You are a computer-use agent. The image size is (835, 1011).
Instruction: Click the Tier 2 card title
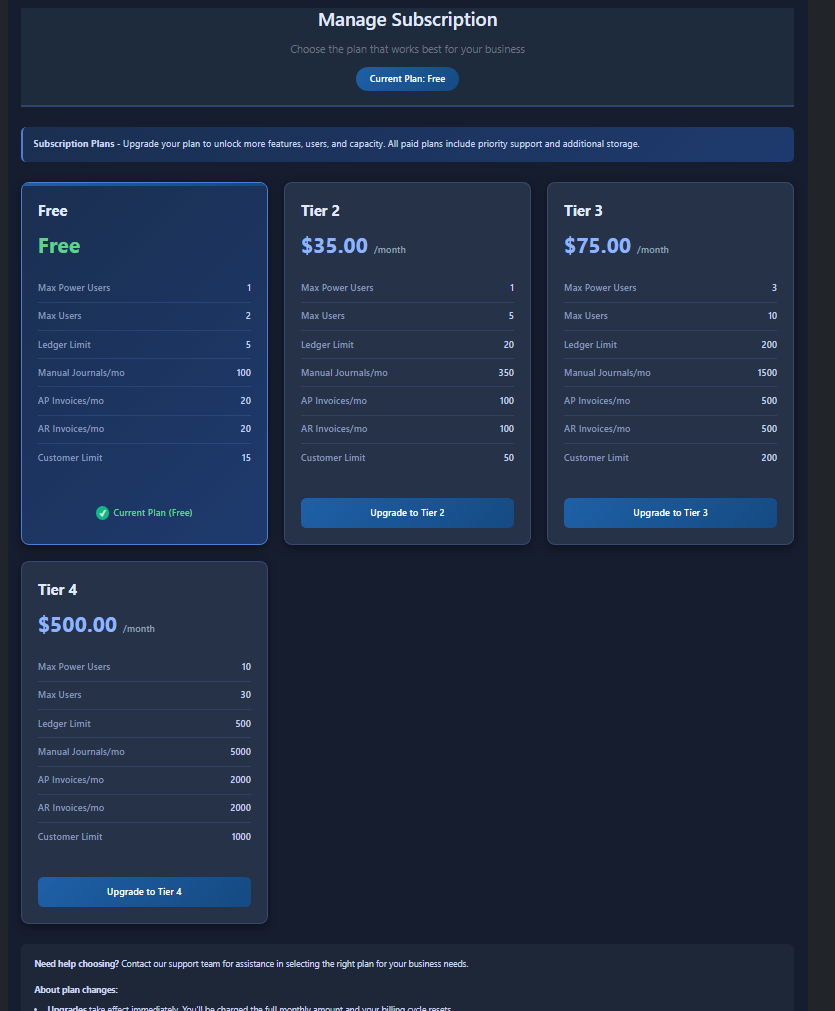click(320, 211)
